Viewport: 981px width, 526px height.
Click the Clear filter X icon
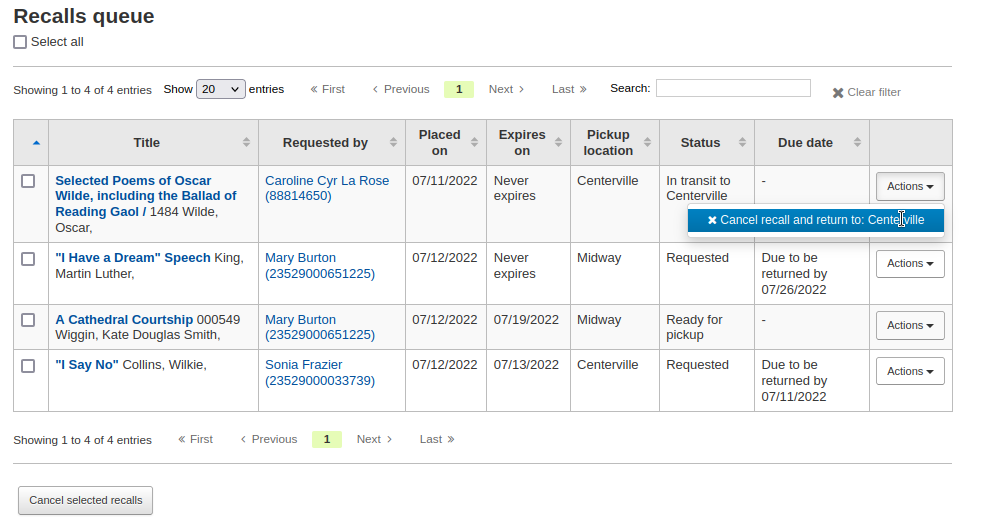(838, 93)
